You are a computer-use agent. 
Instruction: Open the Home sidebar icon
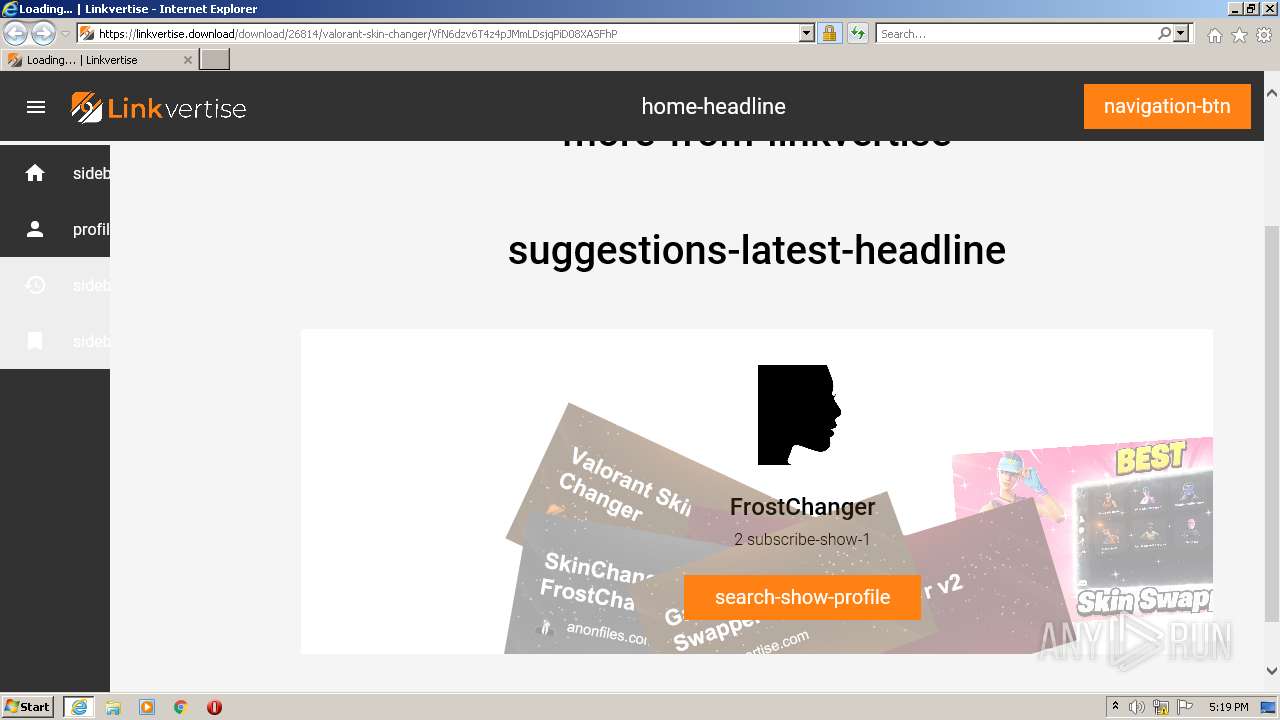coord(35,173)
